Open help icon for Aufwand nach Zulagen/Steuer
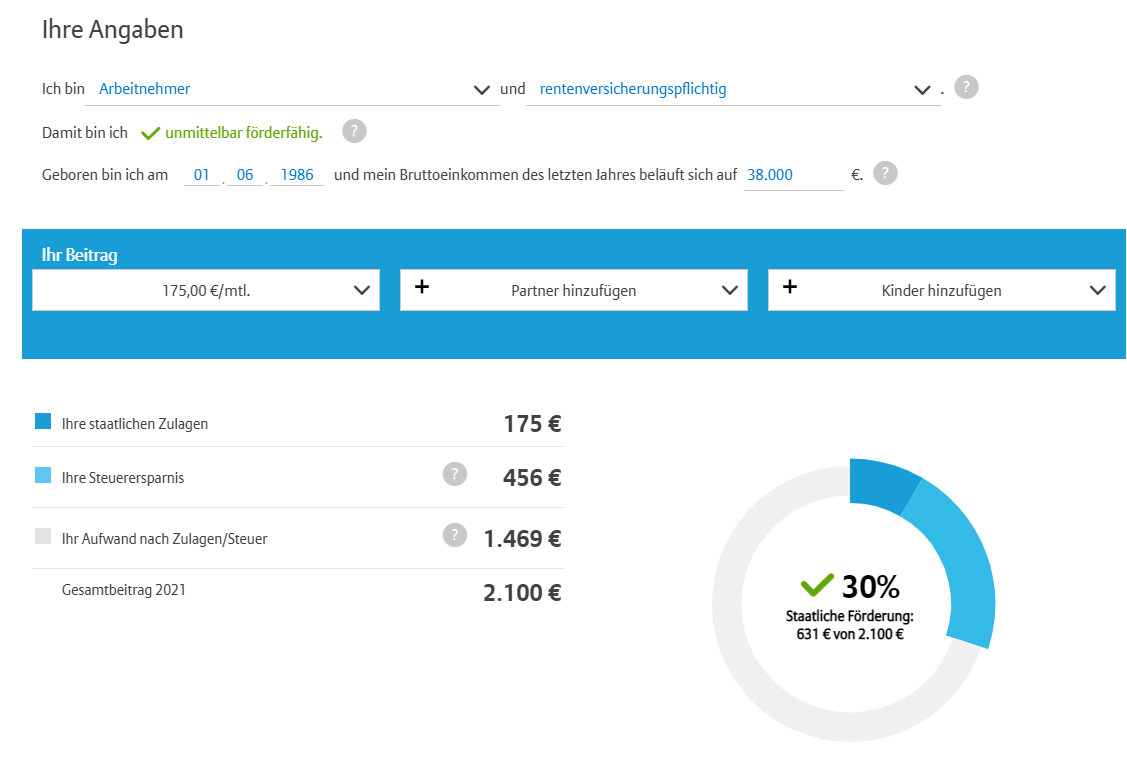1127x757 pixels. tap(454, 536)
